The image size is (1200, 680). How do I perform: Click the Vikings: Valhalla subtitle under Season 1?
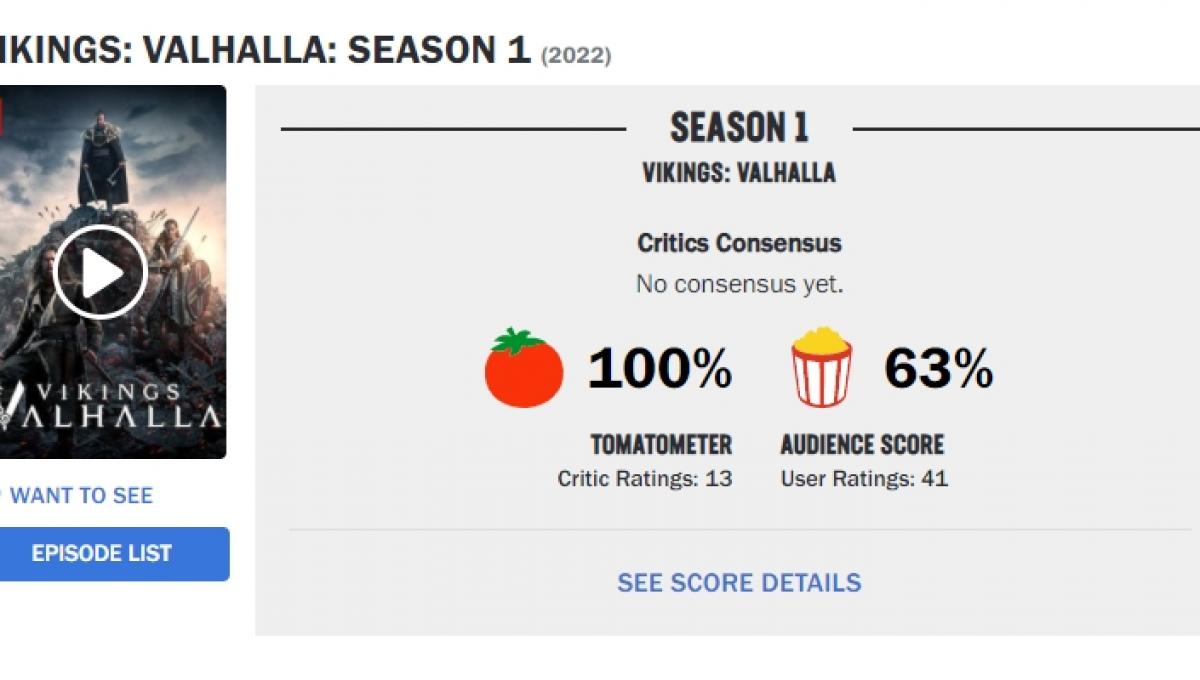pyautogui.click(x=740, y=171)
